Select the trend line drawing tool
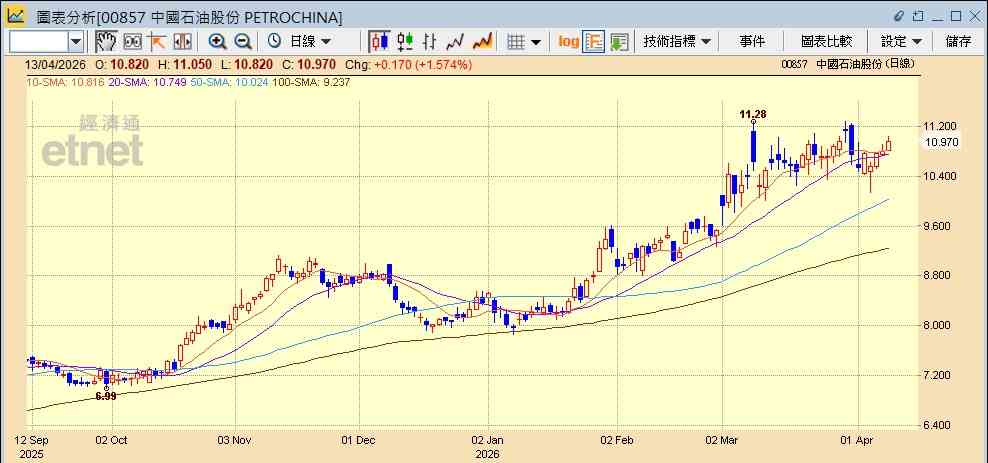This screenshot has width=988, height=463. tap(157, 42)
